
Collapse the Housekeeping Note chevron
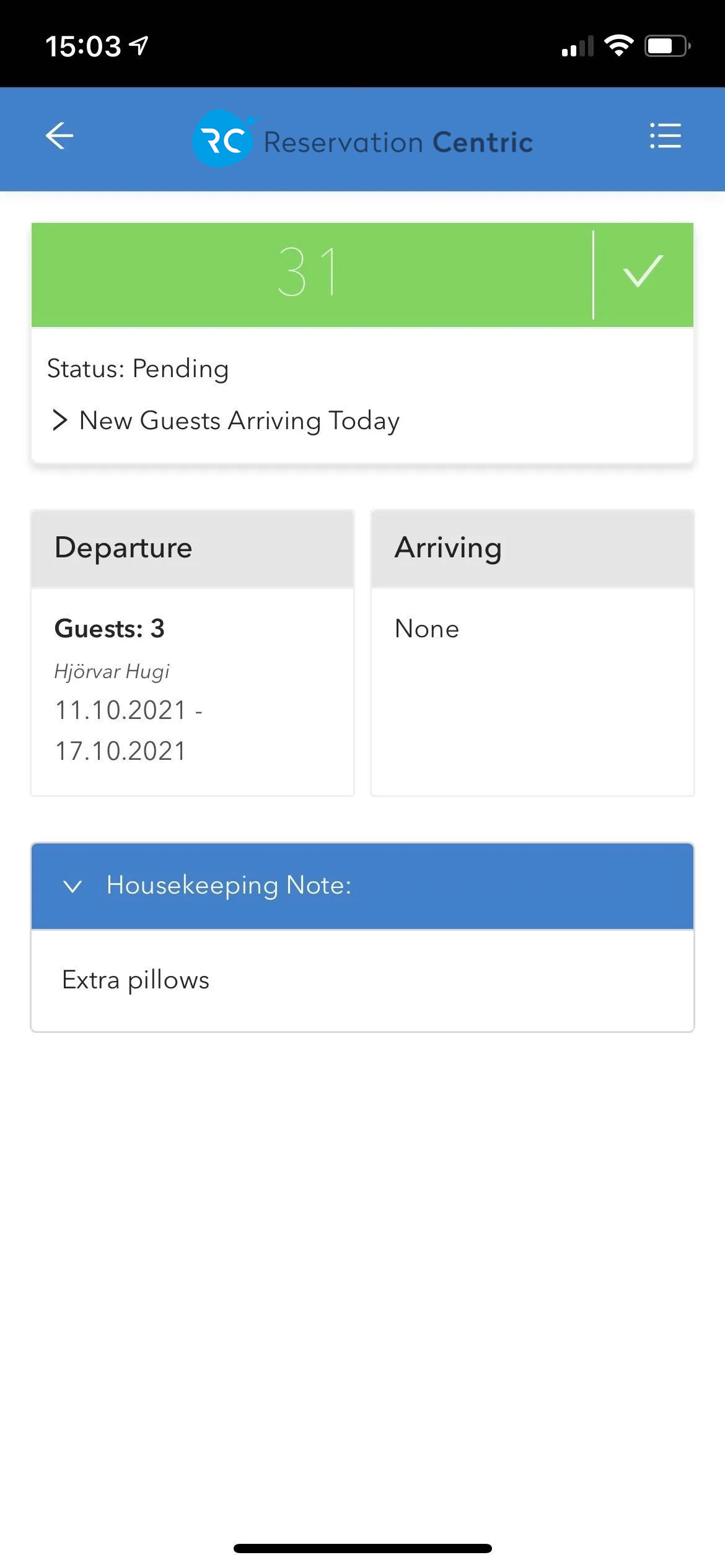click(72, 886)
